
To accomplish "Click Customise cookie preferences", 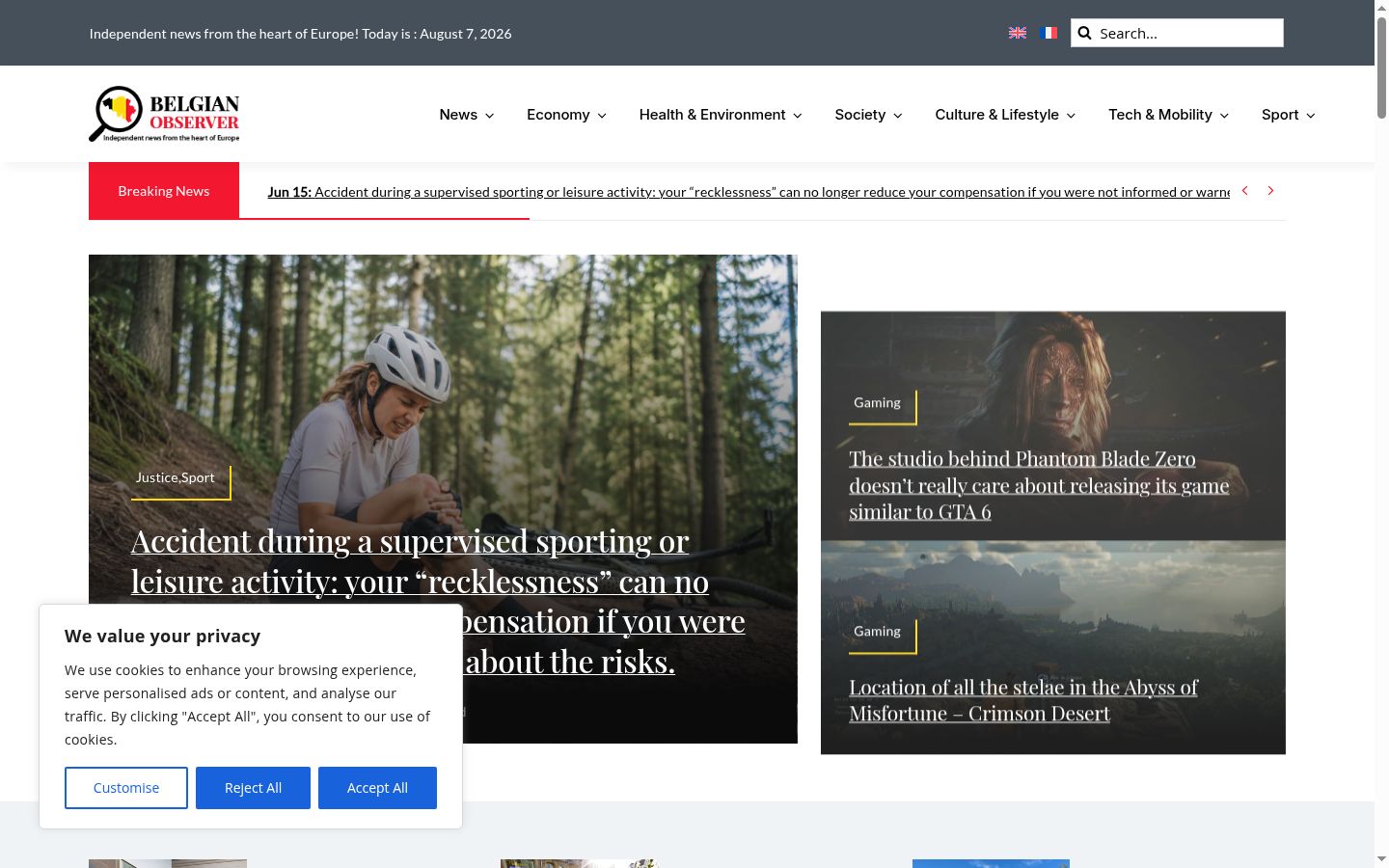I will click(x=126, y=788).
